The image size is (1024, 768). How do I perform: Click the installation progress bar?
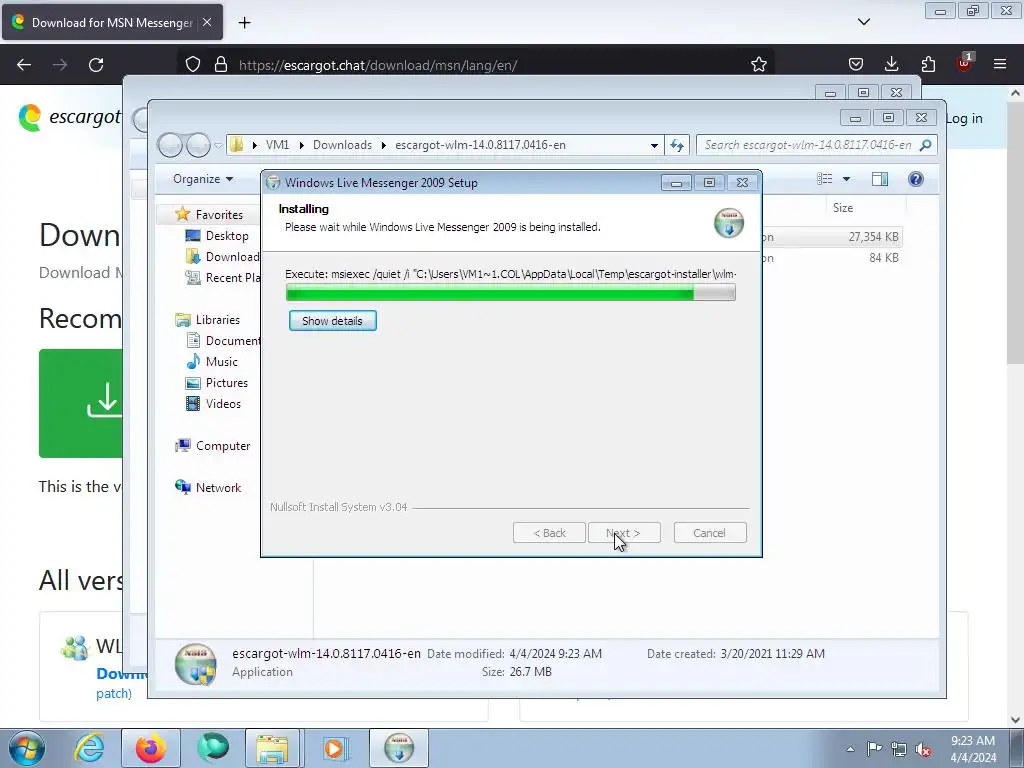[510, 293]
